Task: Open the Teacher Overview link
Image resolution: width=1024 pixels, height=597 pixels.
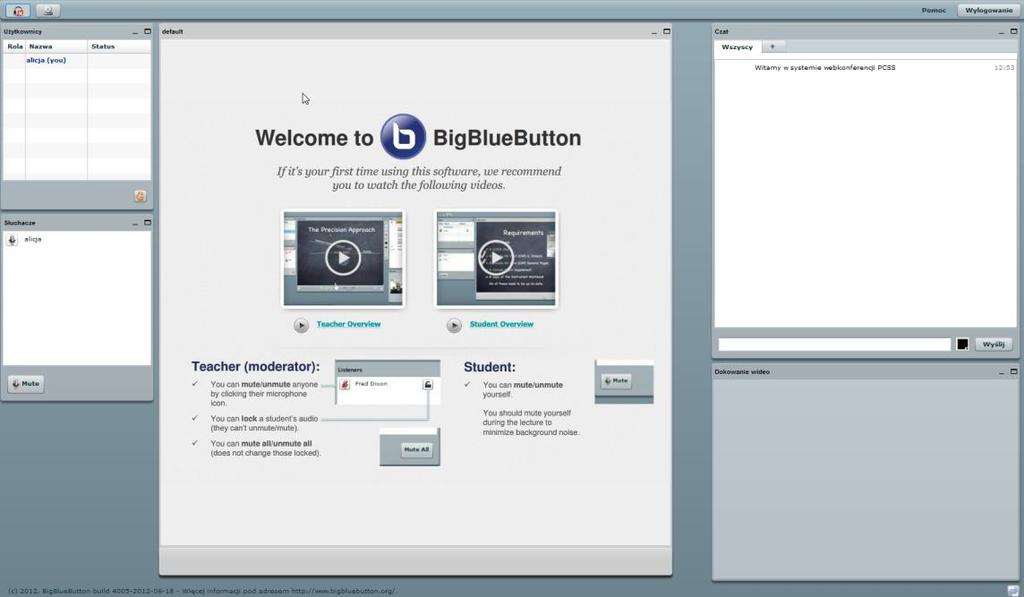Action: [349, 324]
